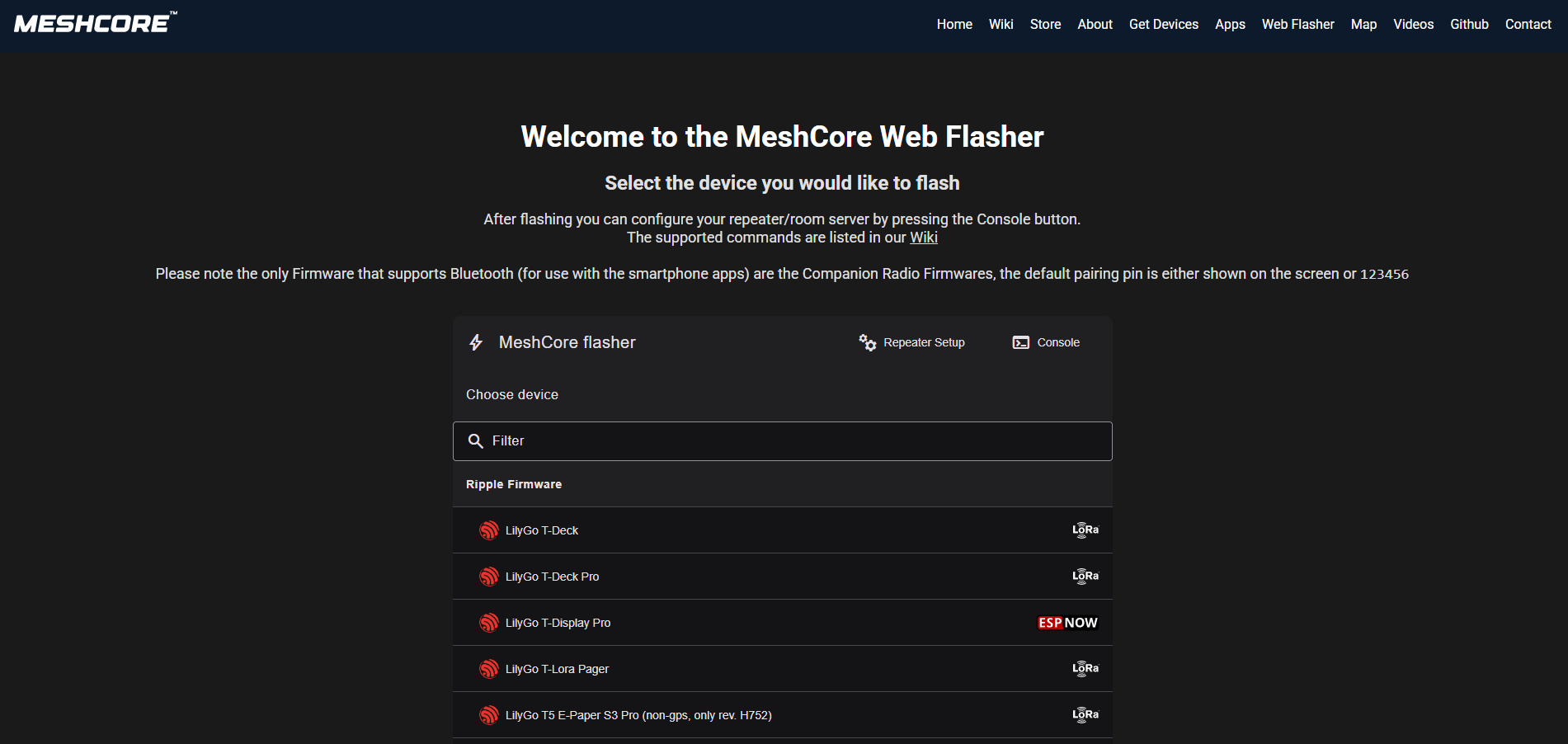Screen dimensions: 1568x744
Task: Open Get Devices in navigation
Action: [x=1163, y=25]
